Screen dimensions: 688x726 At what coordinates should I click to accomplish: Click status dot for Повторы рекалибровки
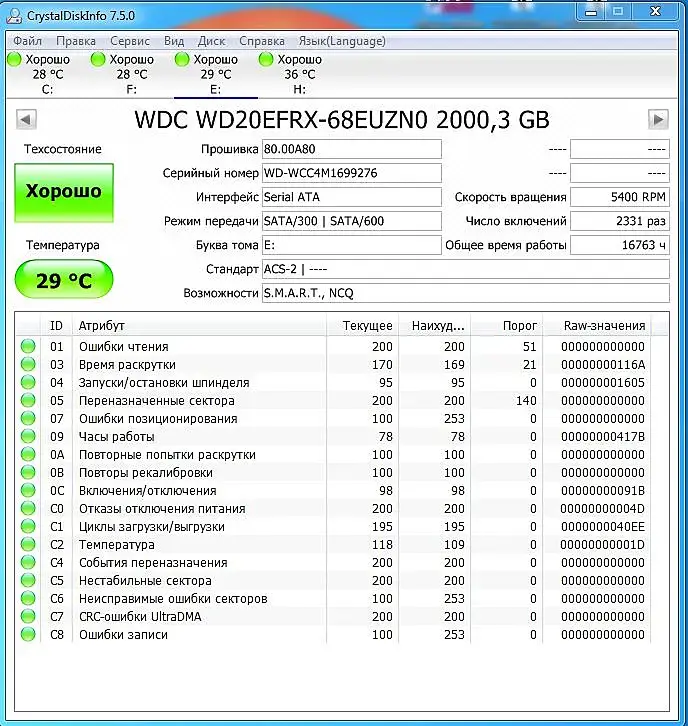[28, 472]
